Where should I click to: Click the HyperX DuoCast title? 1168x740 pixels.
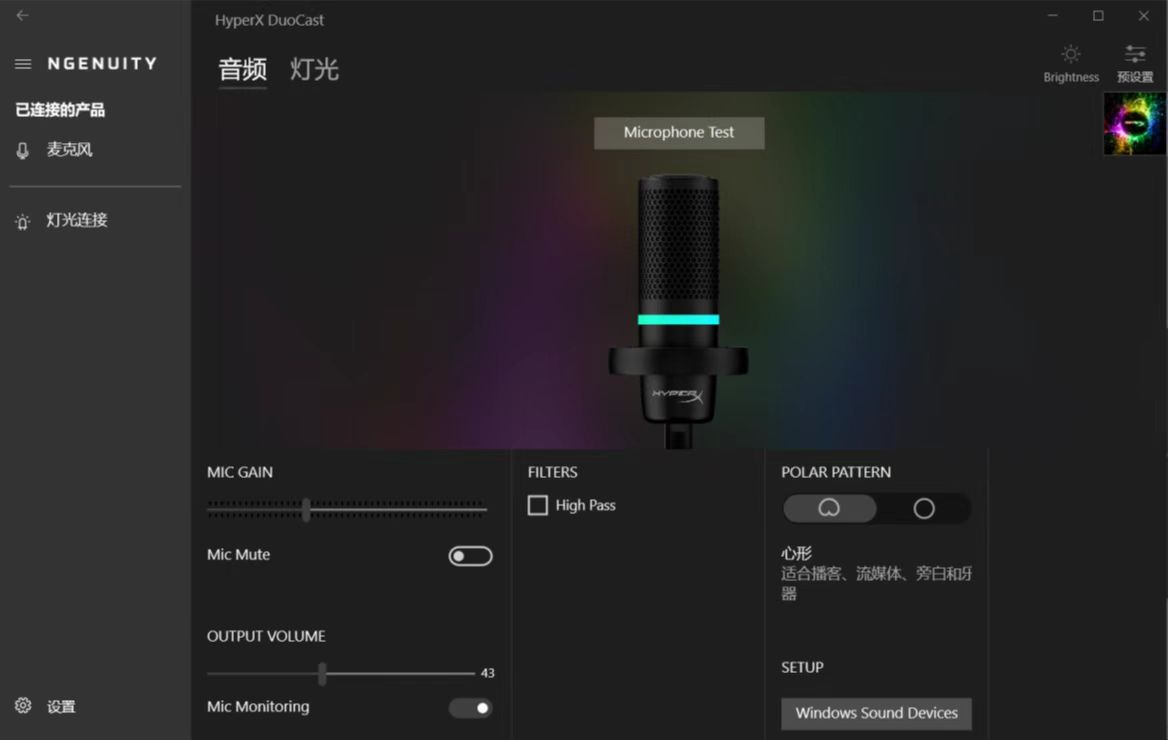[x=269, y=20]
